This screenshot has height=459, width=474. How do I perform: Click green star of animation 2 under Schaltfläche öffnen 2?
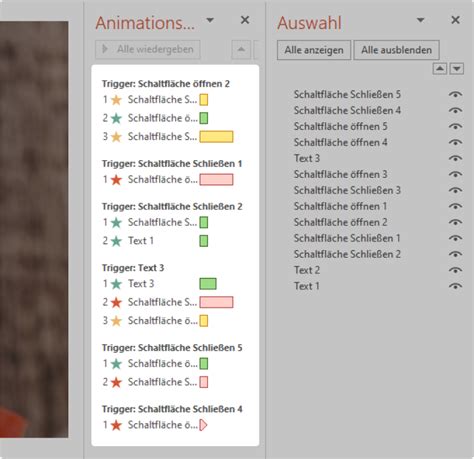pyautogui.click(x=116, y=118)
